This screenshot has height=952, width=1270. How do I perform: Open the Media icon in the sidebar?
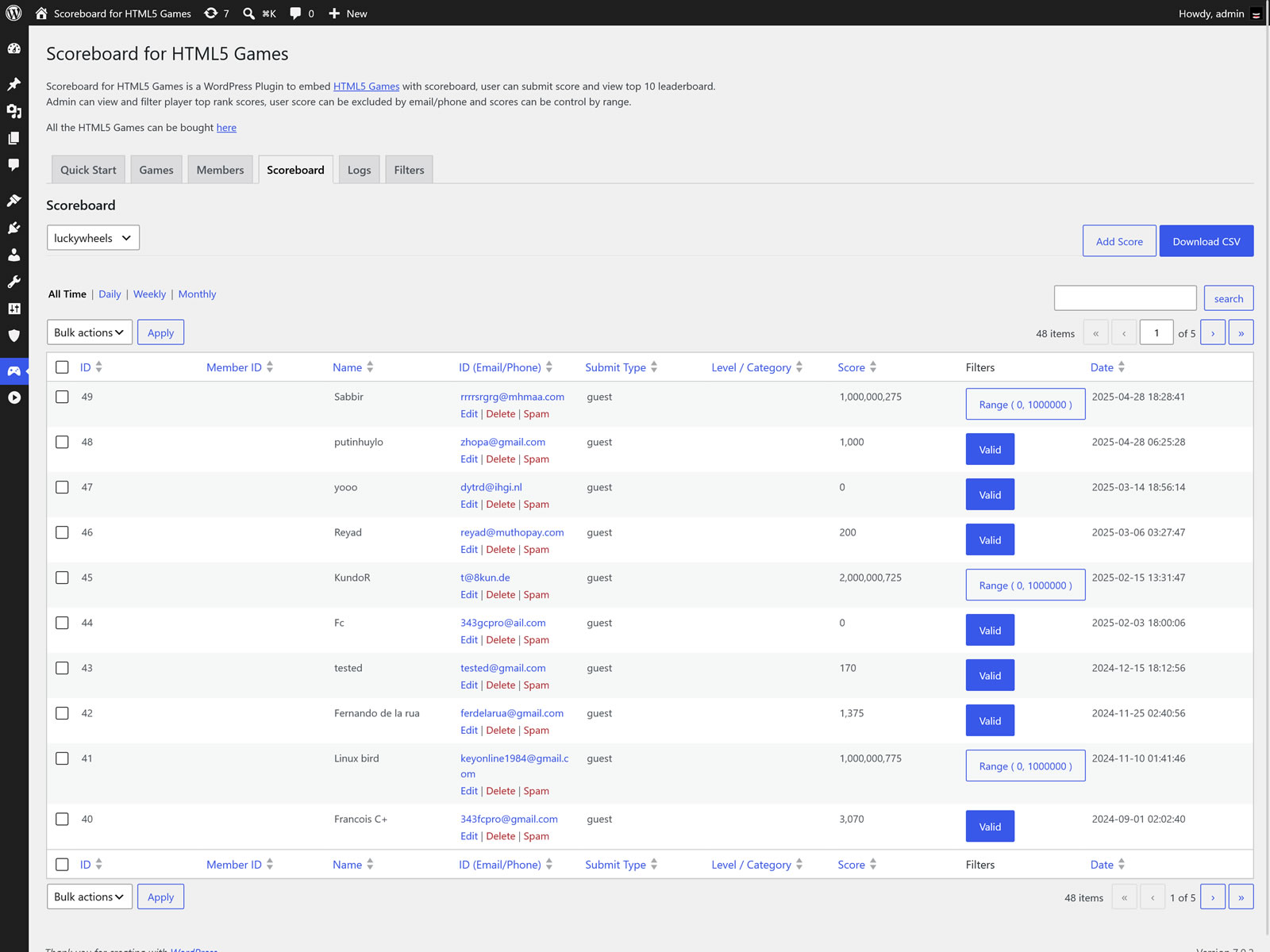point(14,111)
